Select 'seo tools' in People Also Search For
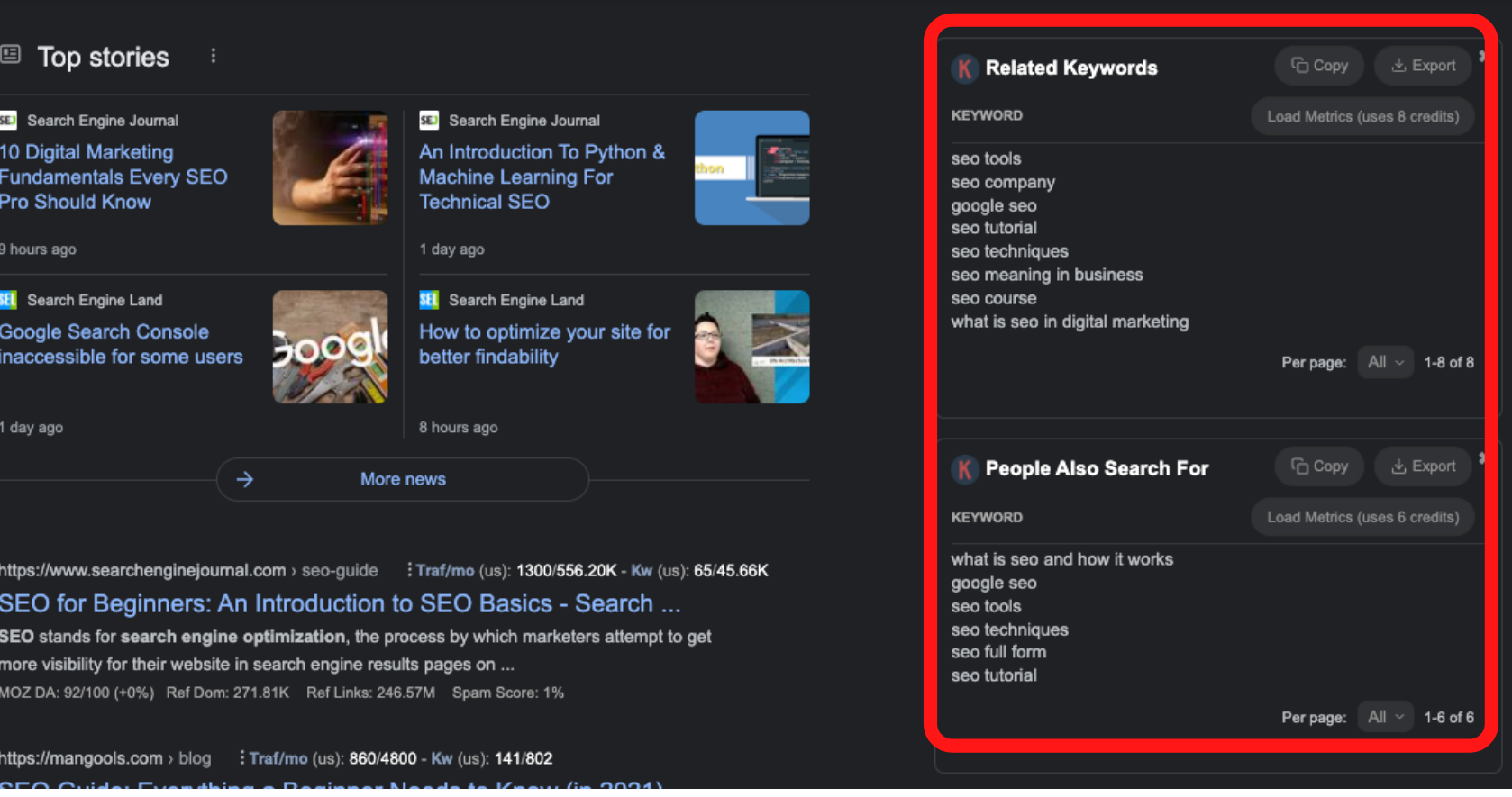The height and width of the screenshot is (797, 1512). click(986, 607)
